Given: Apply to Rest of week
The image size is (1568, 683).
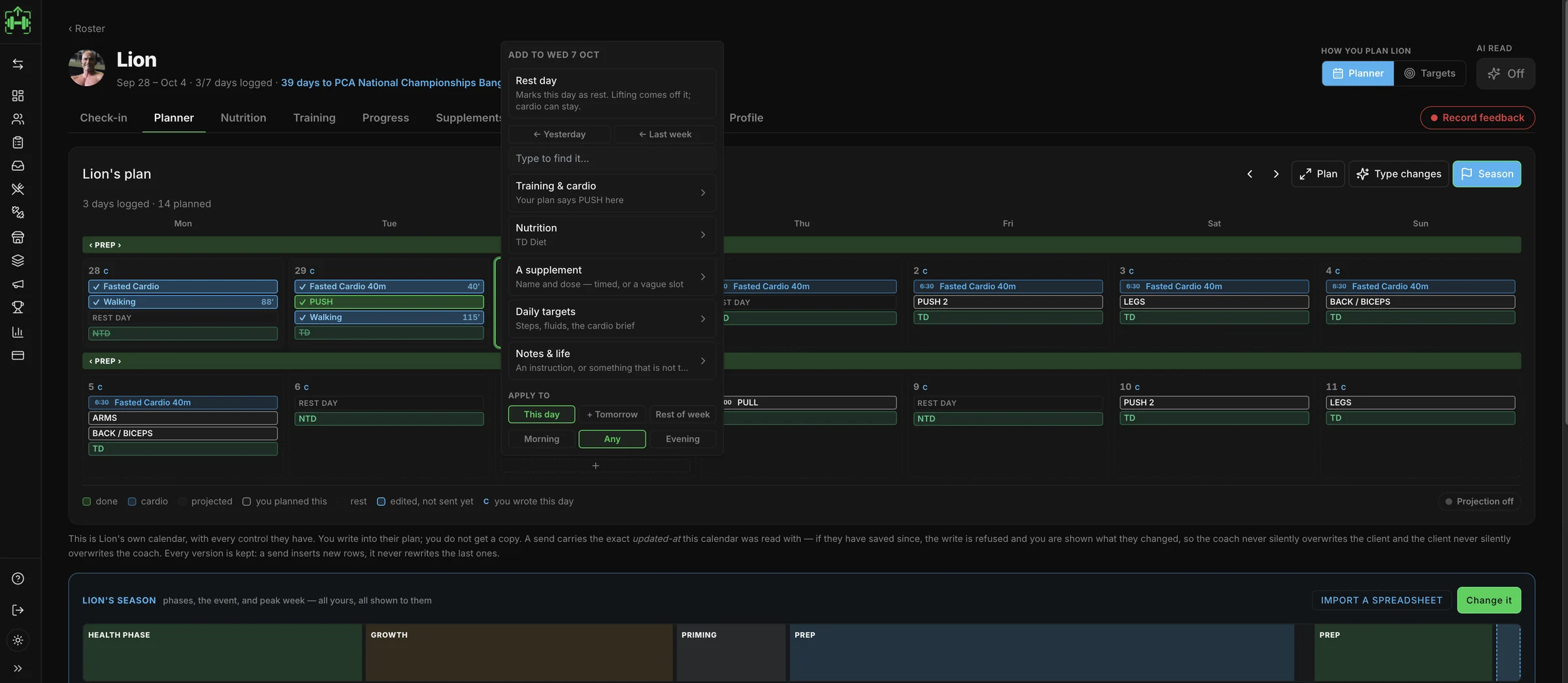Looking at the screenshot, I should [x=683, y=414].
